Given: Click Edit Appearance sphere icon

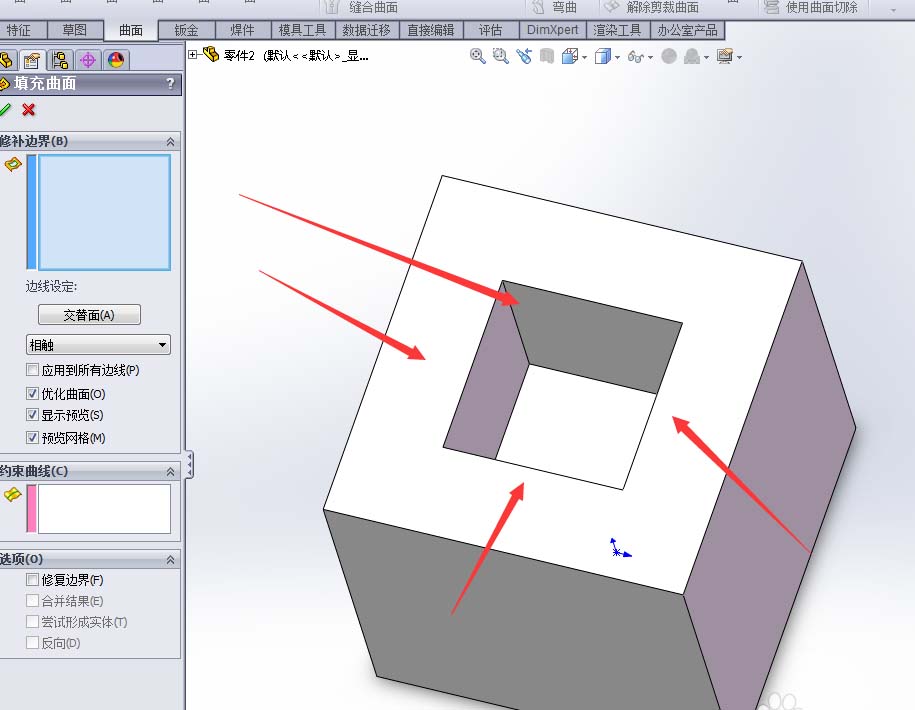Looking at the screenshot, I should [x=669, y=56].
